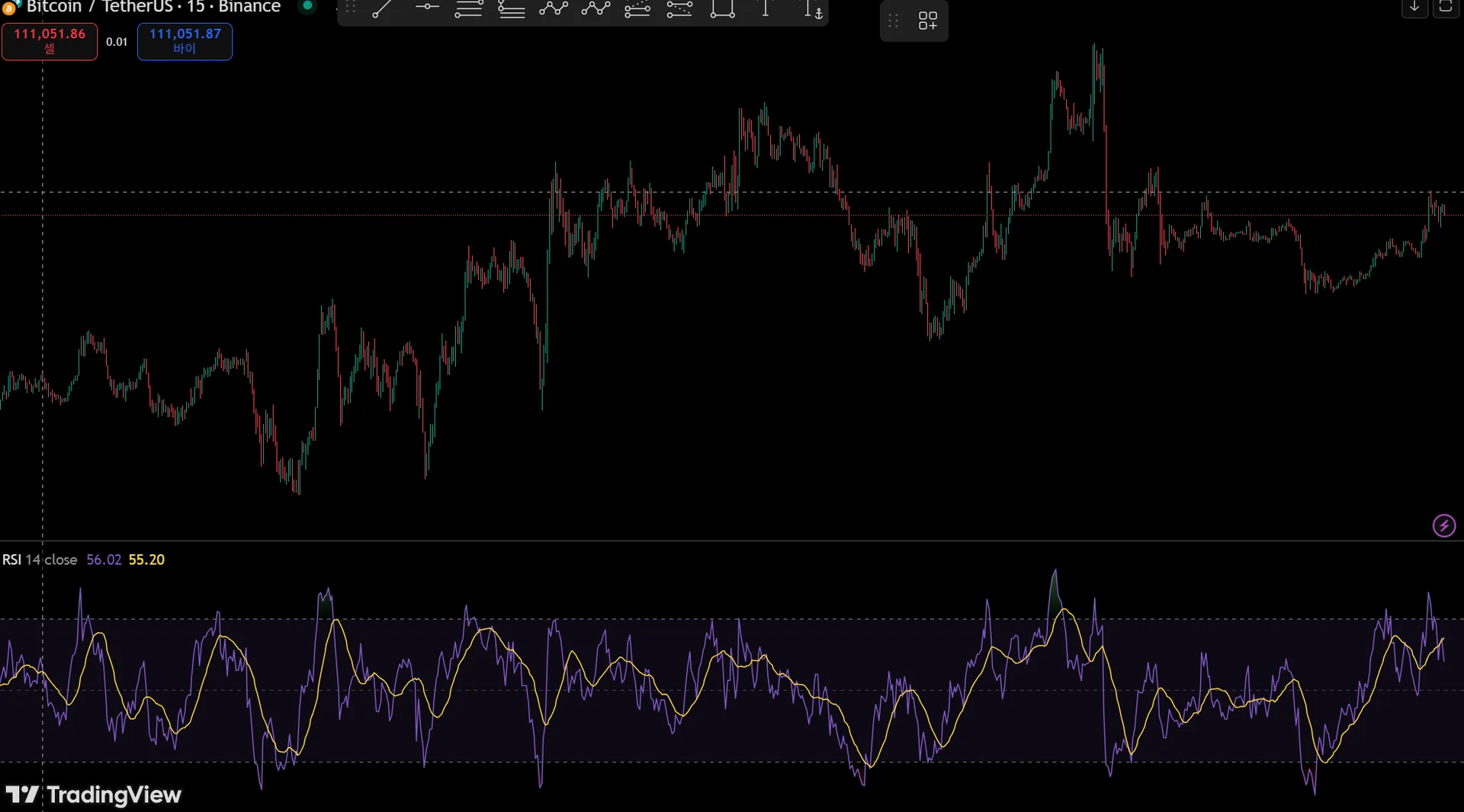Open the add-widgets grid plus button
The image size is (1464, 812).
tap(927, 21)
